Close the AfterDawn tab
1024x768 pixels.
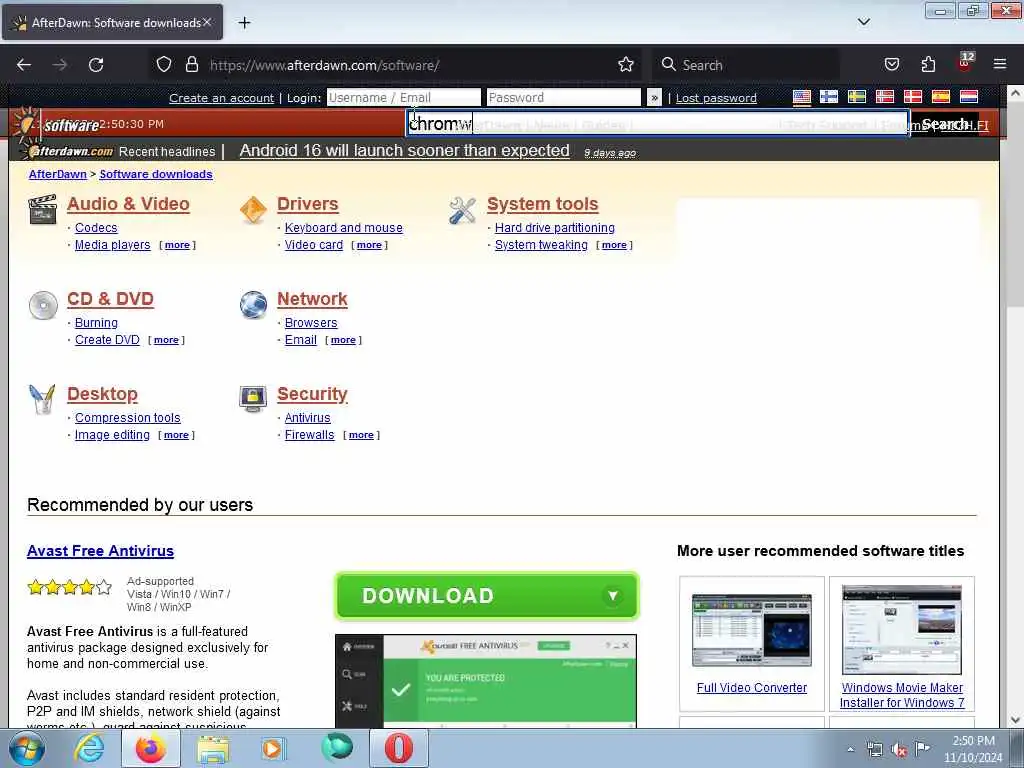[207, 22]
